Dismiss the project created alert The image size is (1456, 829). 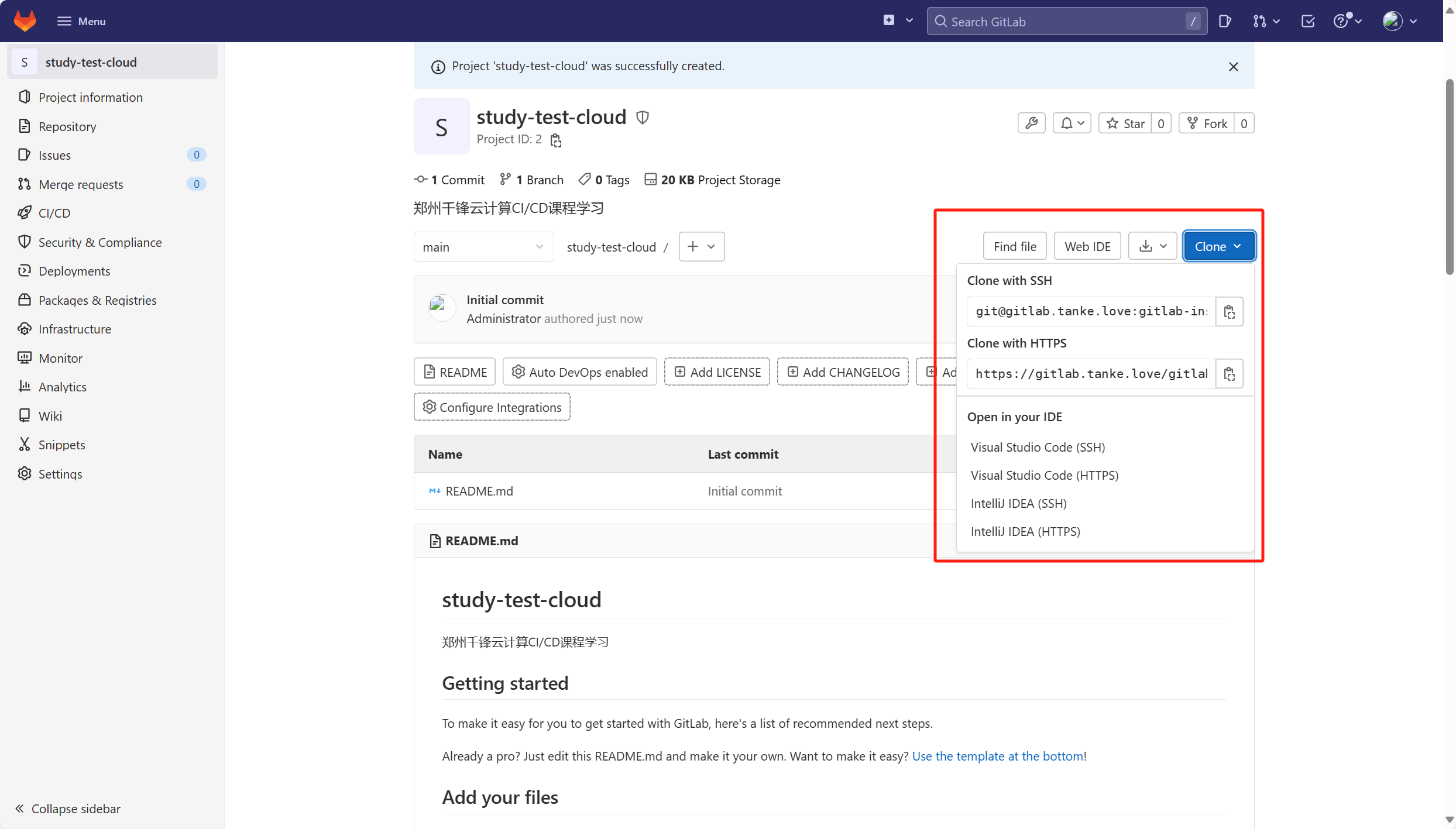pos(1233,67)
